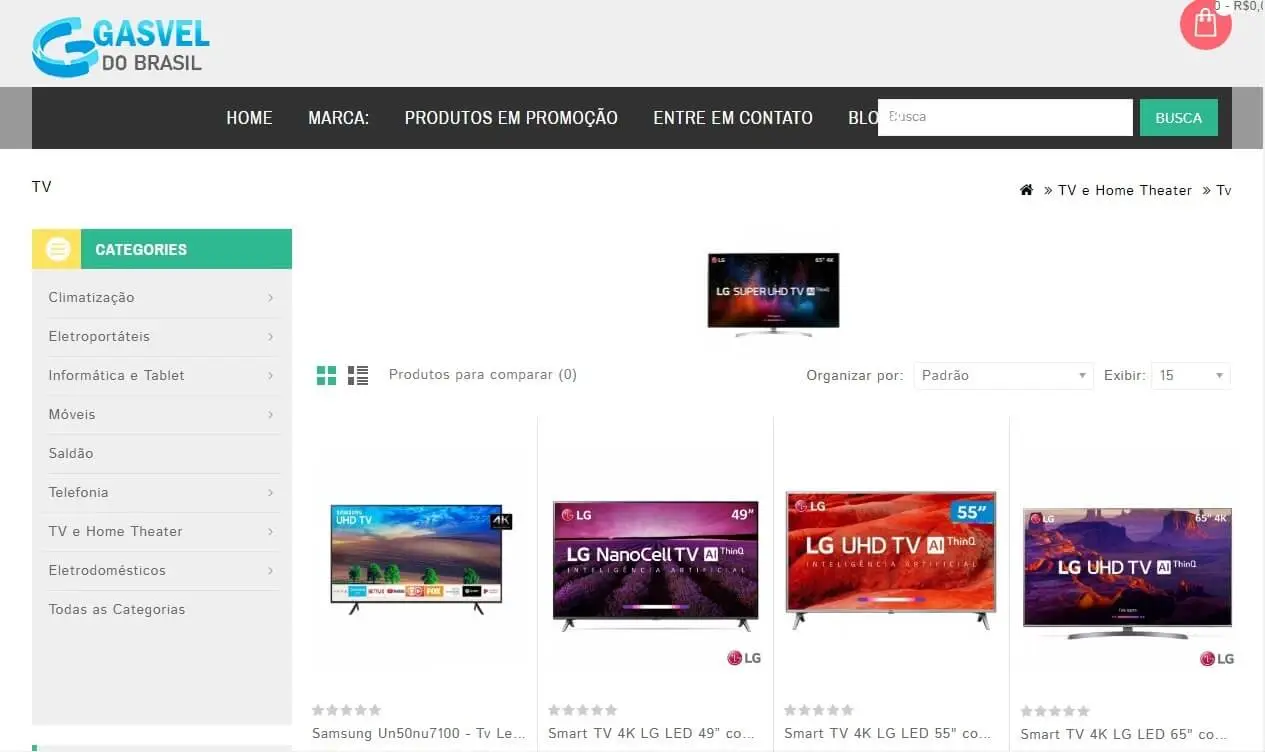Click the Busca search input field
Image resolution: width=1265 pixels, height=752 pixels.
coord(1005,117)
